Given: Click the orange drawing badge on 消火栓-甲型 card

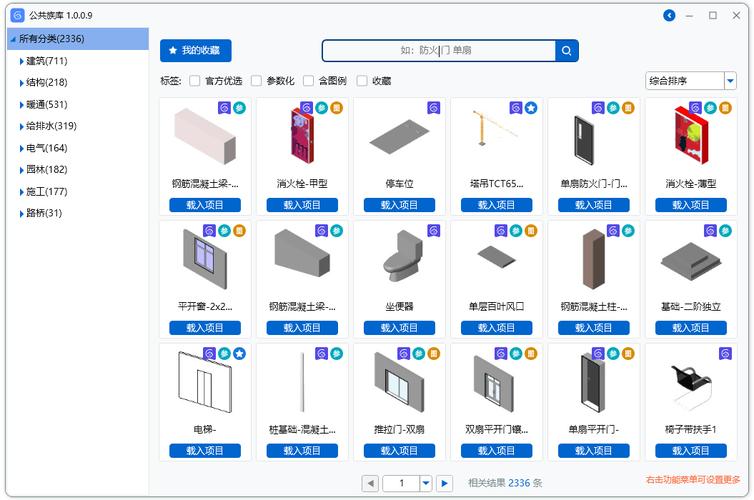Looking at the screenshot, I should pos(337,107).
